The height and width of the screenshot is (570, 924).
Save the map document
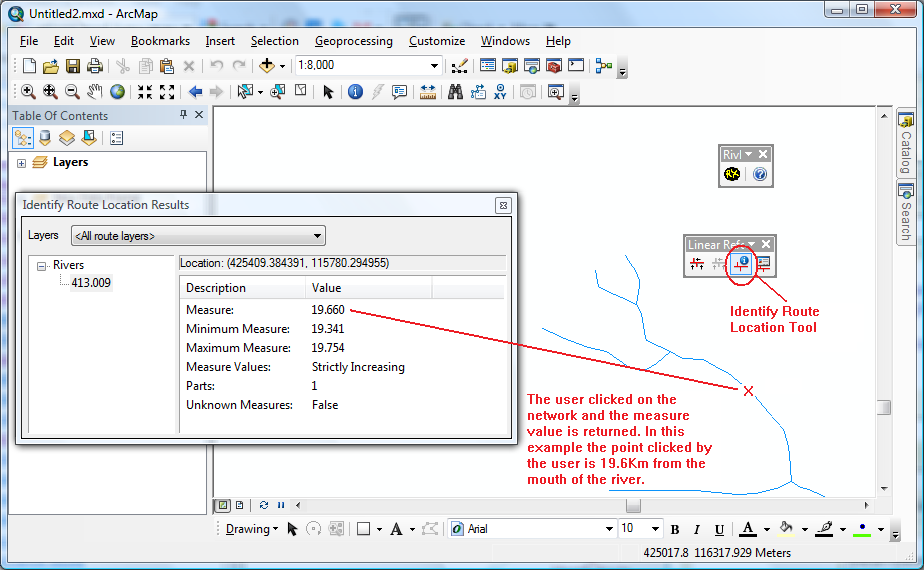pos(72,65)
